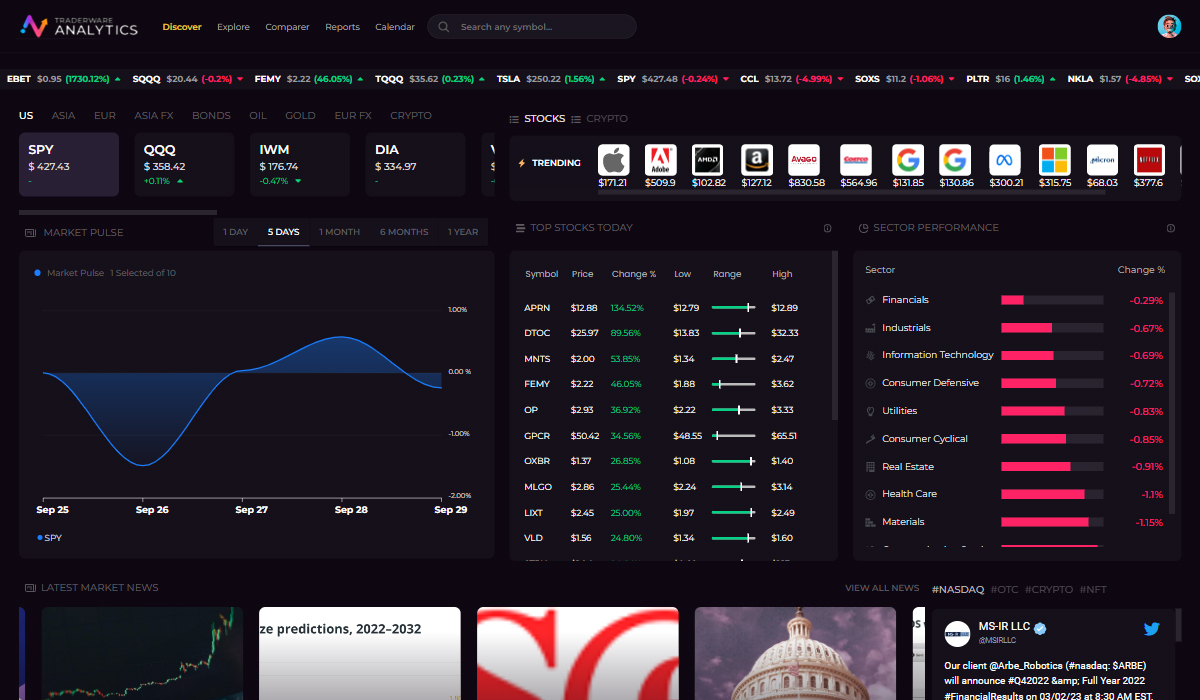Click the Apple stock icon in Trending
The height and width of the screenshot is (700, 1200).
click(613, 158)
